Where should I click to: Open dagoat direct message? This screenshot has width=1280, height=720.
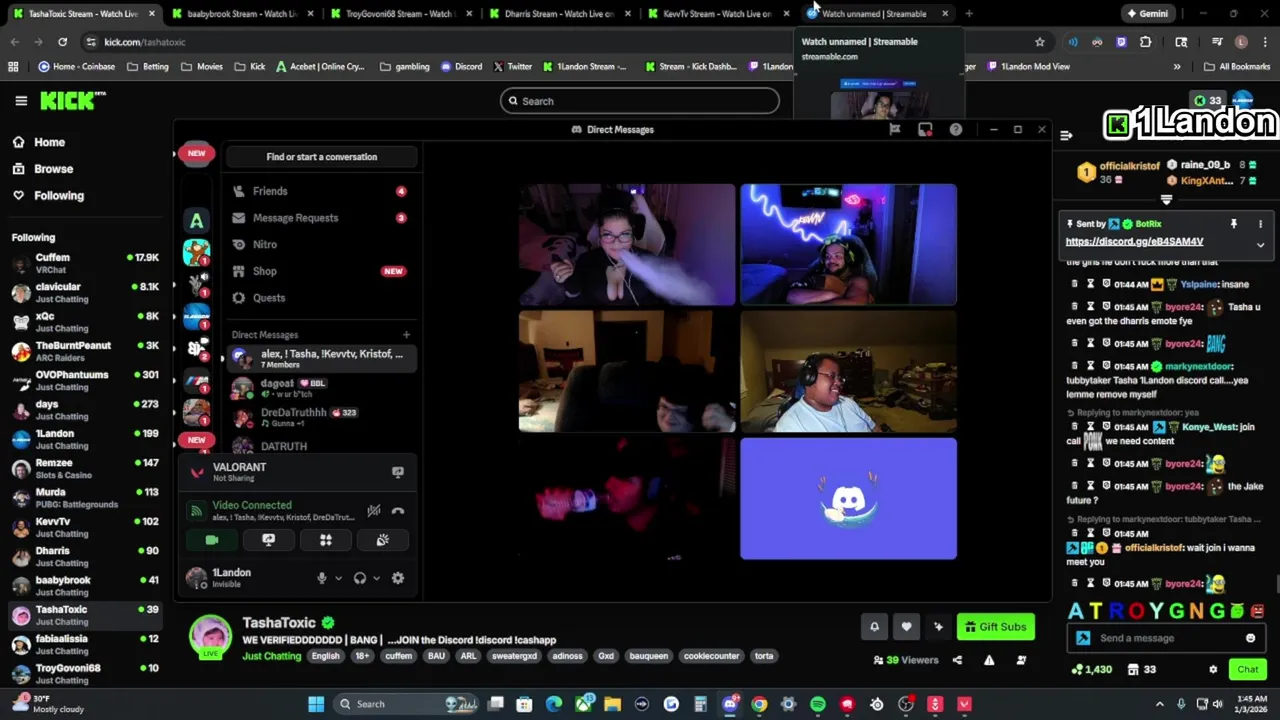point(320,388)
